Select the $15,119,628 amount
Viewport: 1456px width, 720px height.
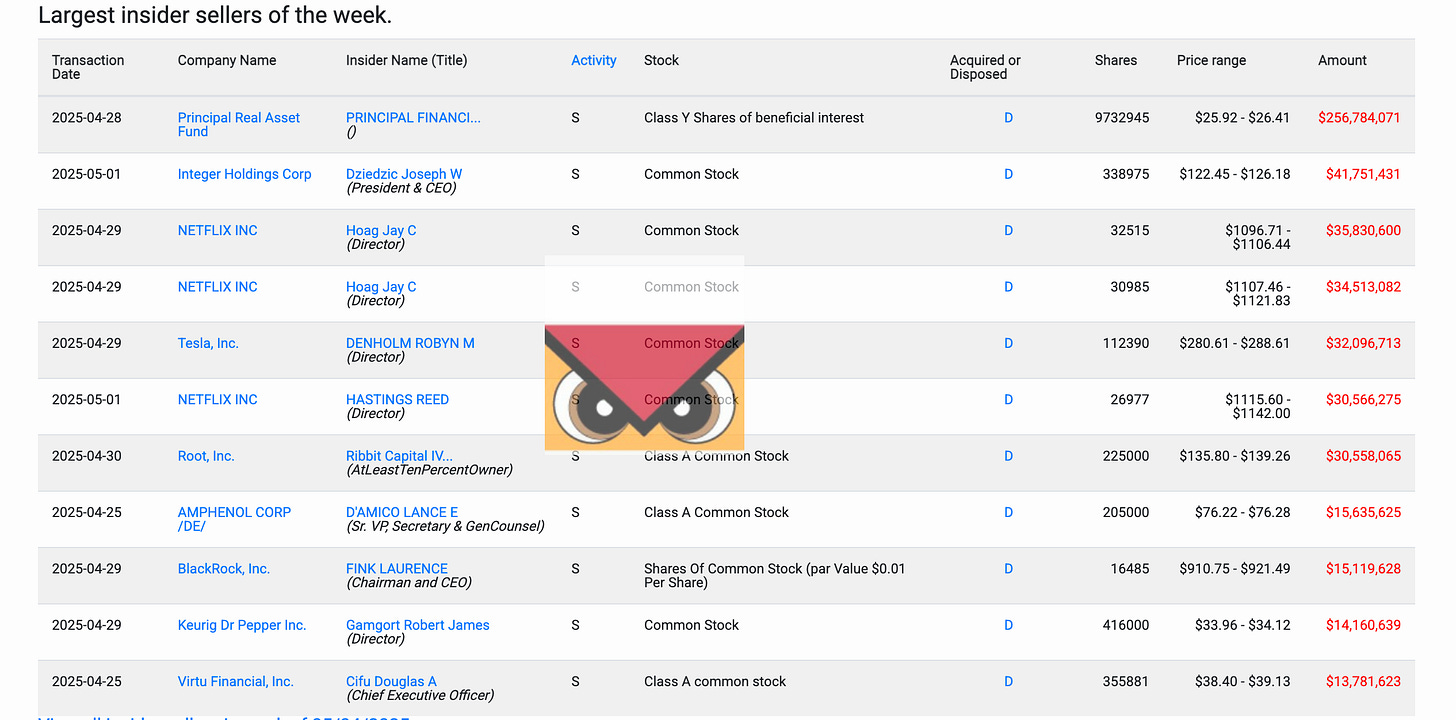click(1363, 569)
